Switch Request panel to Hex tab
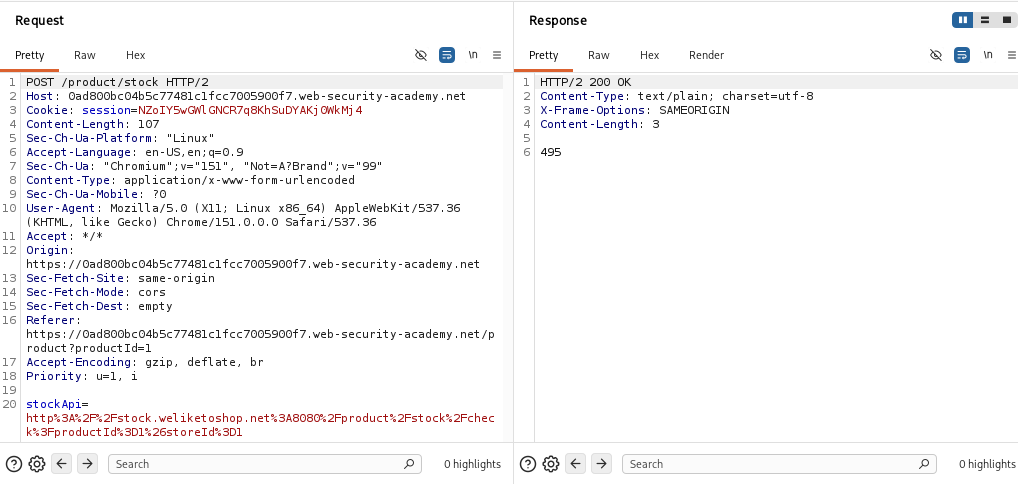This screenshot has height=484, width=1018. coord(136,55)
